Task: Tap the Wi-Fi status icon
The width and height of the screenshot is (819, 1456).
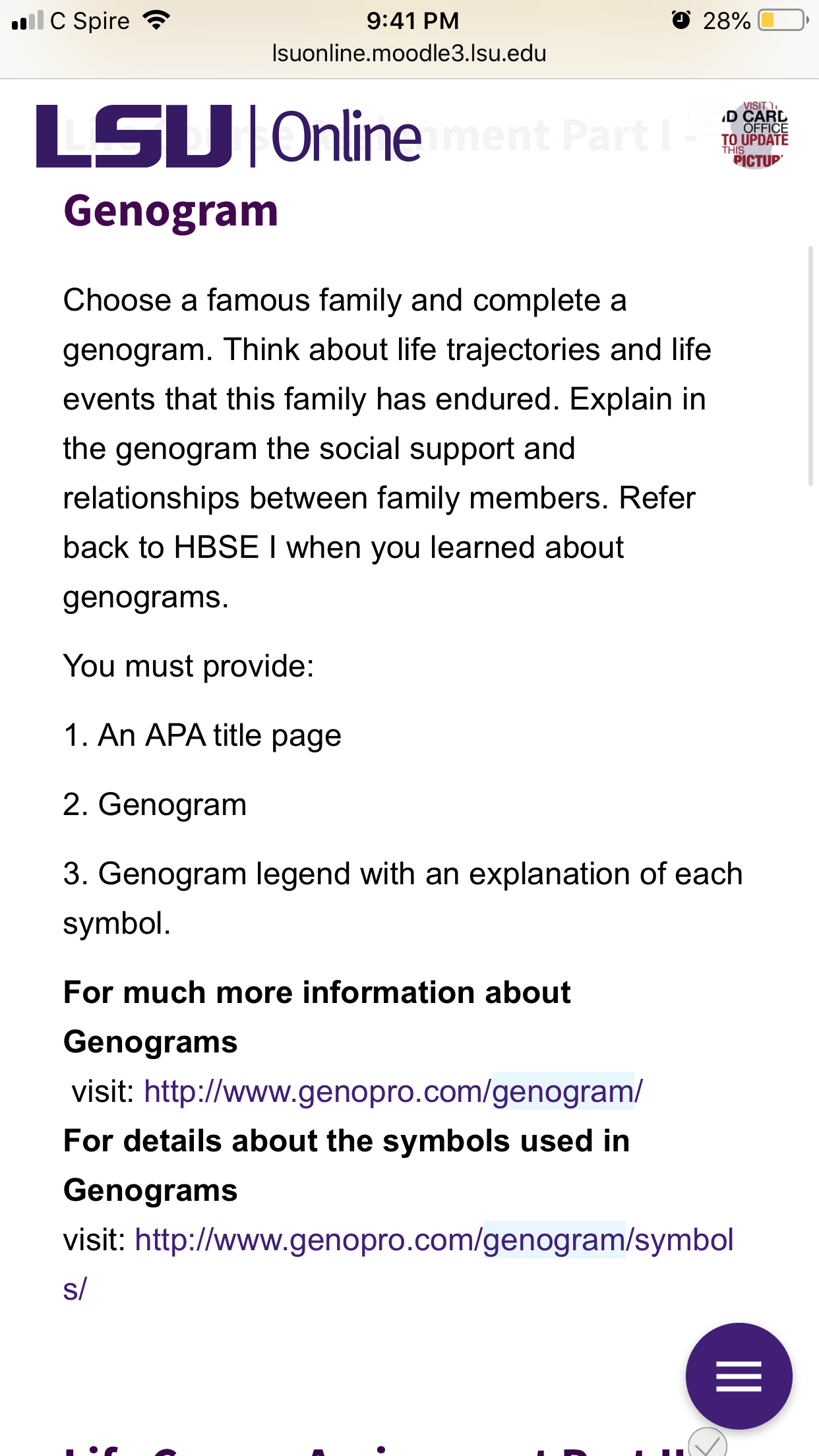Action: (156, 20)
